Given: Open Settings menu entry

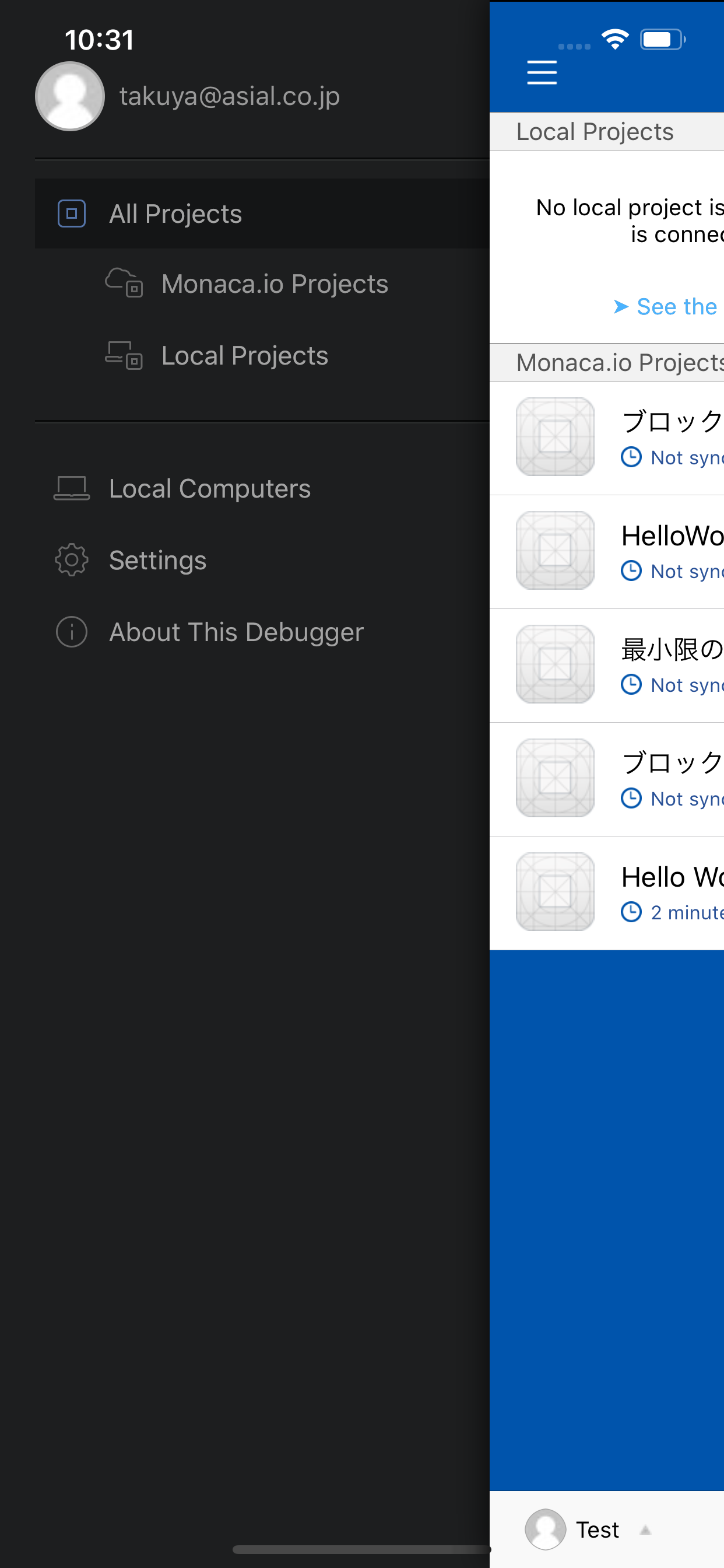Looking at the screenshot, I should [262, 561].
